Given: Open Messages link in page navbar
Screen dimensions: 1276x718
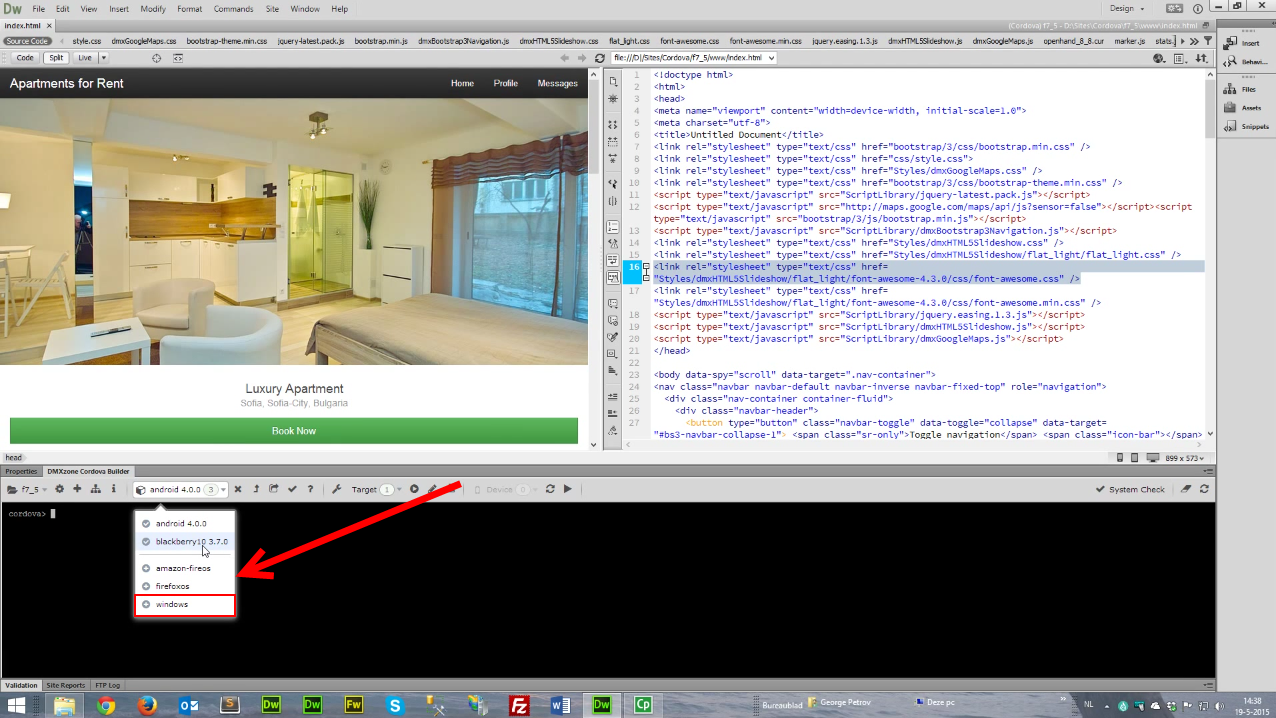Looking at the screenshot, I should tap(558, 83).
